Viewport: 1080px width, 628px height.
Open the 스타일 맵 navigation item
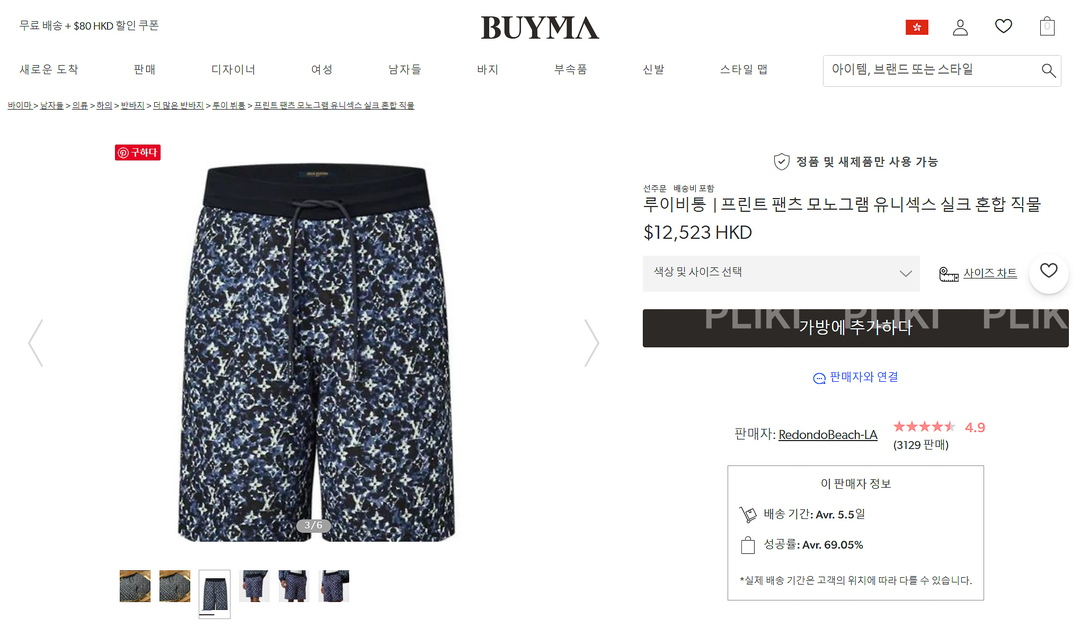pyautogui.click(x=743, y=70)
